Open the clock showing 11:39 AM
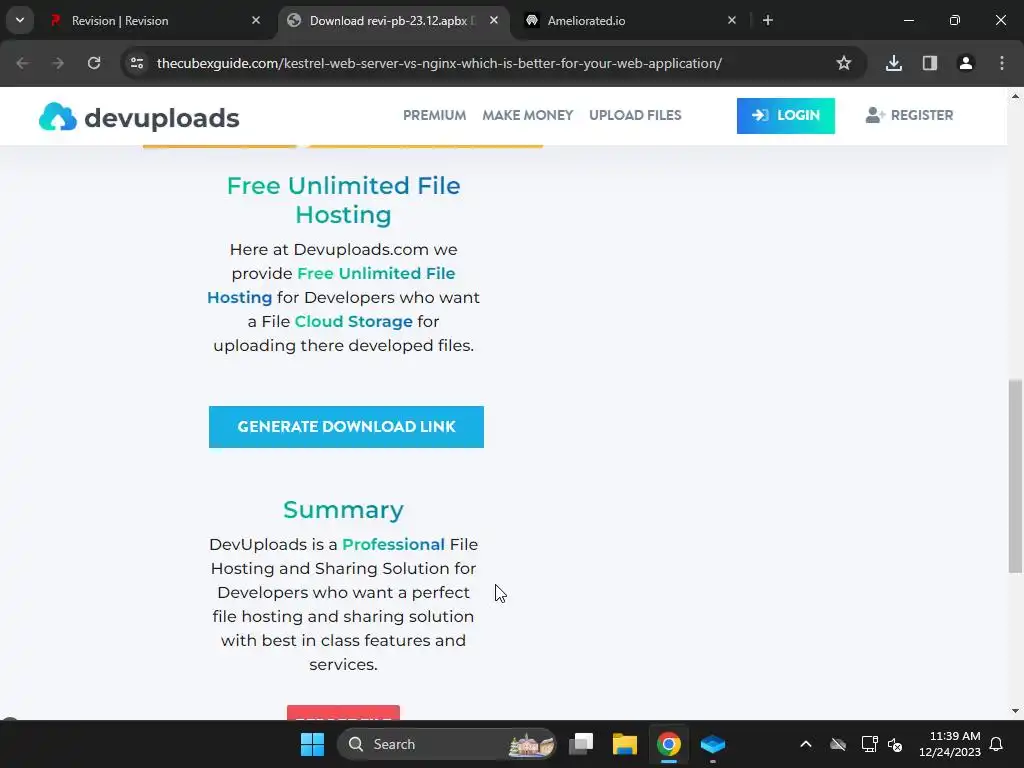1024x768 pixels. [x=950, y=744]
